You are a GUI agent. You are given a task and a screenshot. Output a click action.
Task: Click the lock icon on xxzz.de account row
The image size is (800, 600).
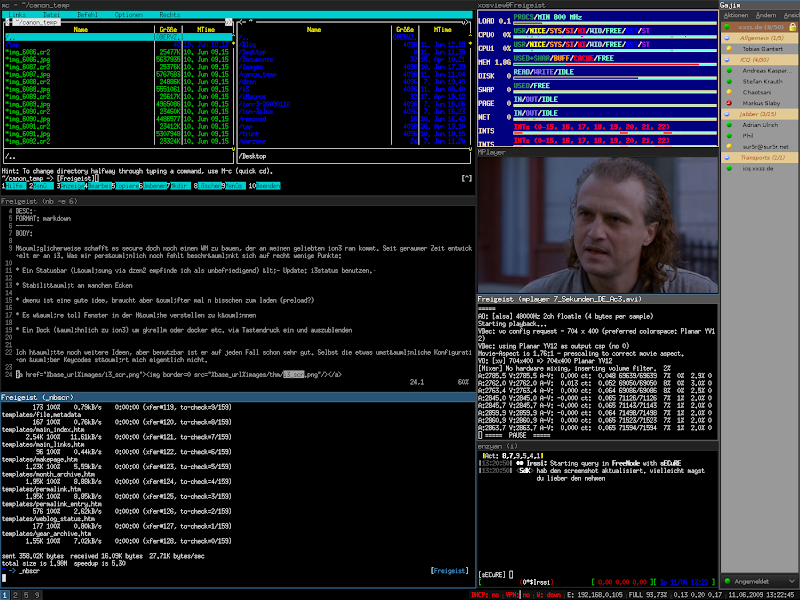[792, 27]
